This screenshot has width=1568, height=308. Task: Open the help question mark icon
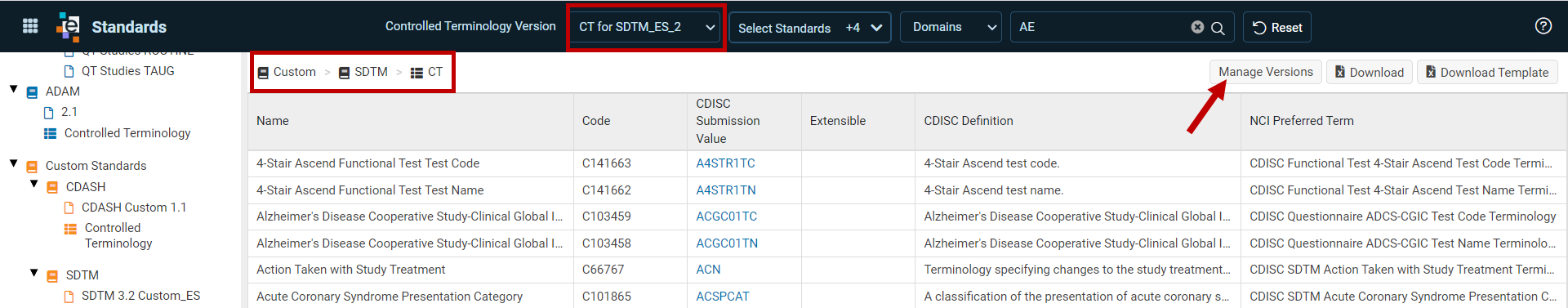point(1543,26)
